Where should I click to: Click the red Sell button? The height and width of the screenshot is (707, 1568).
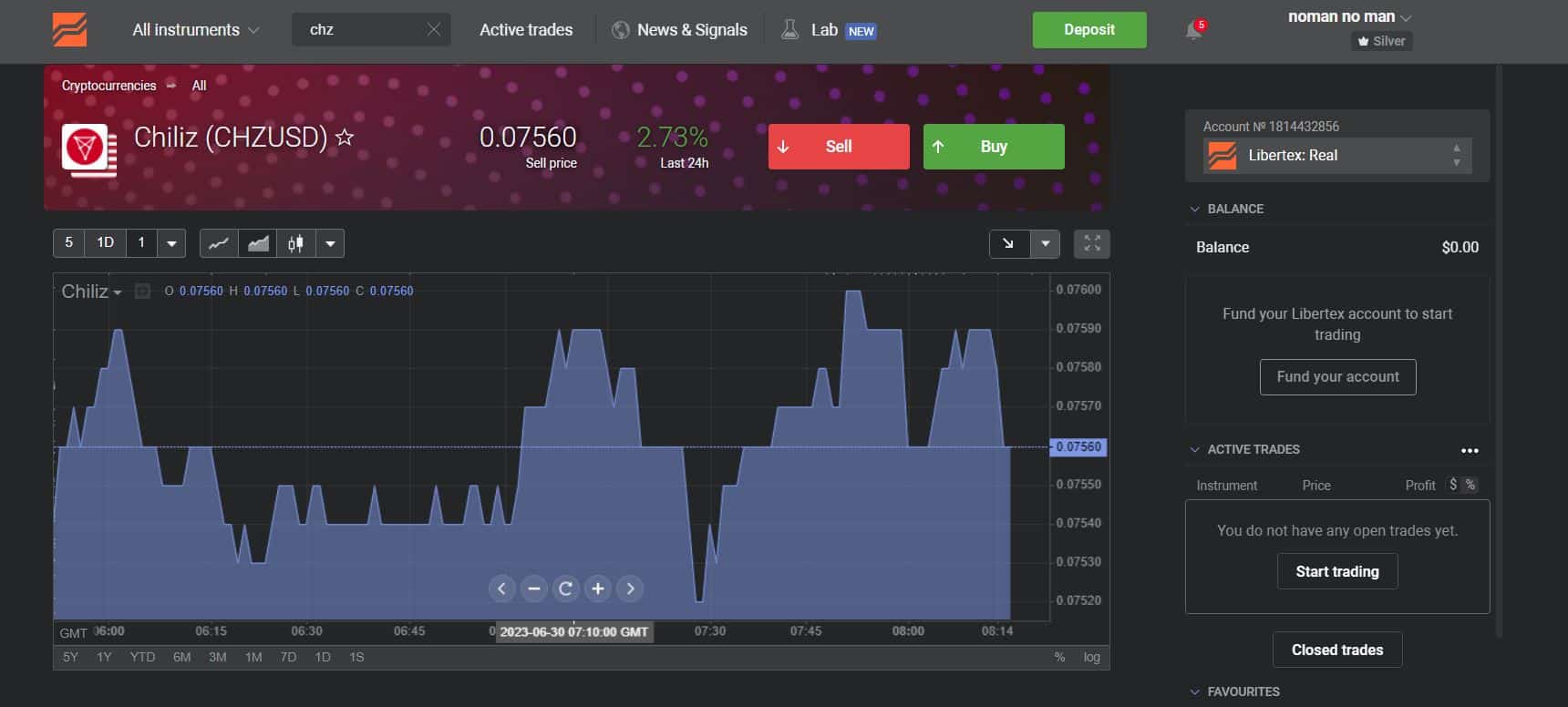tap(839, 147)
